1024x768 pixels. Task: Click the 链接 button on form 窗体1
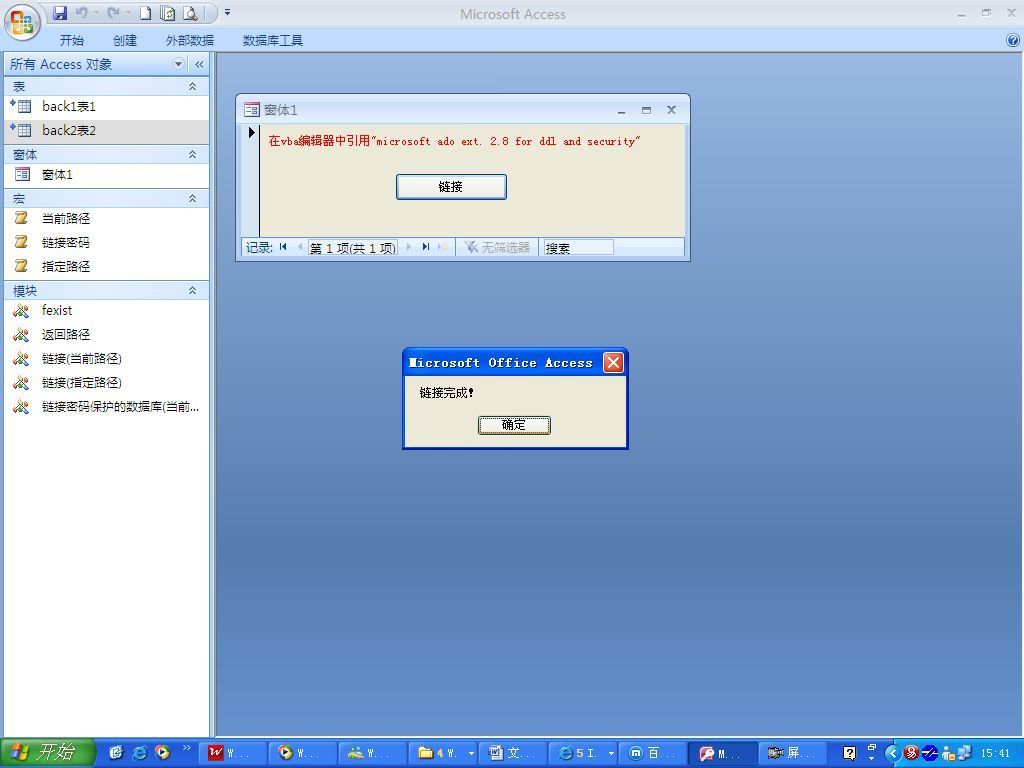click(451, 187)
